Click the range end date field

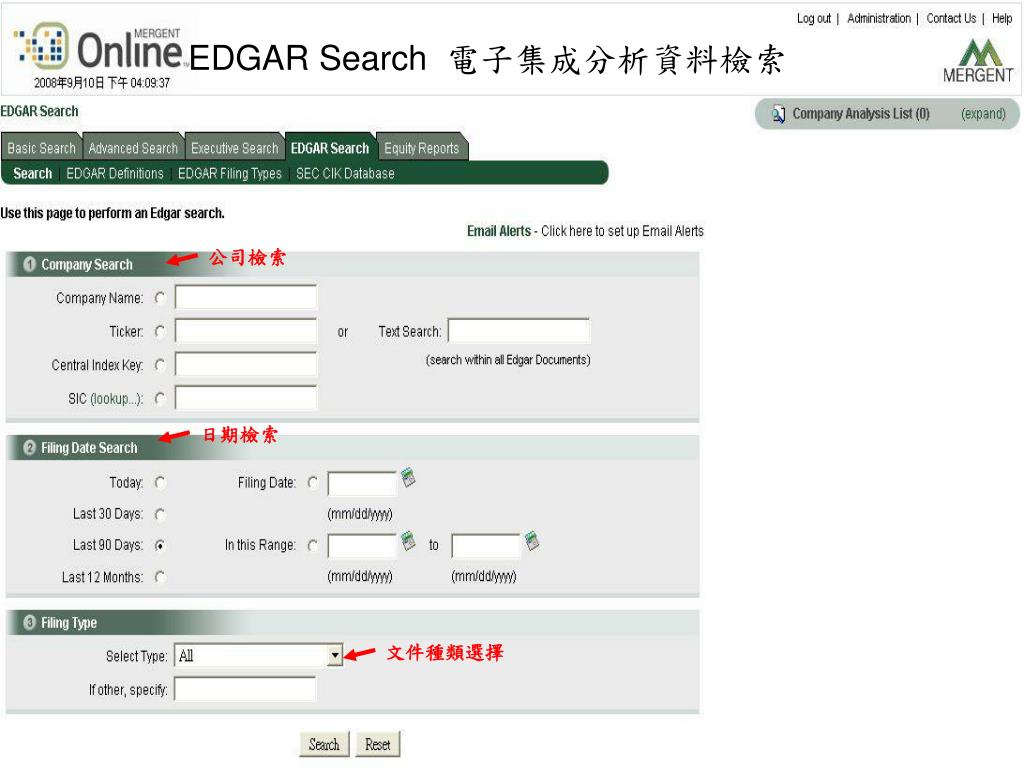tap(486, 546)
